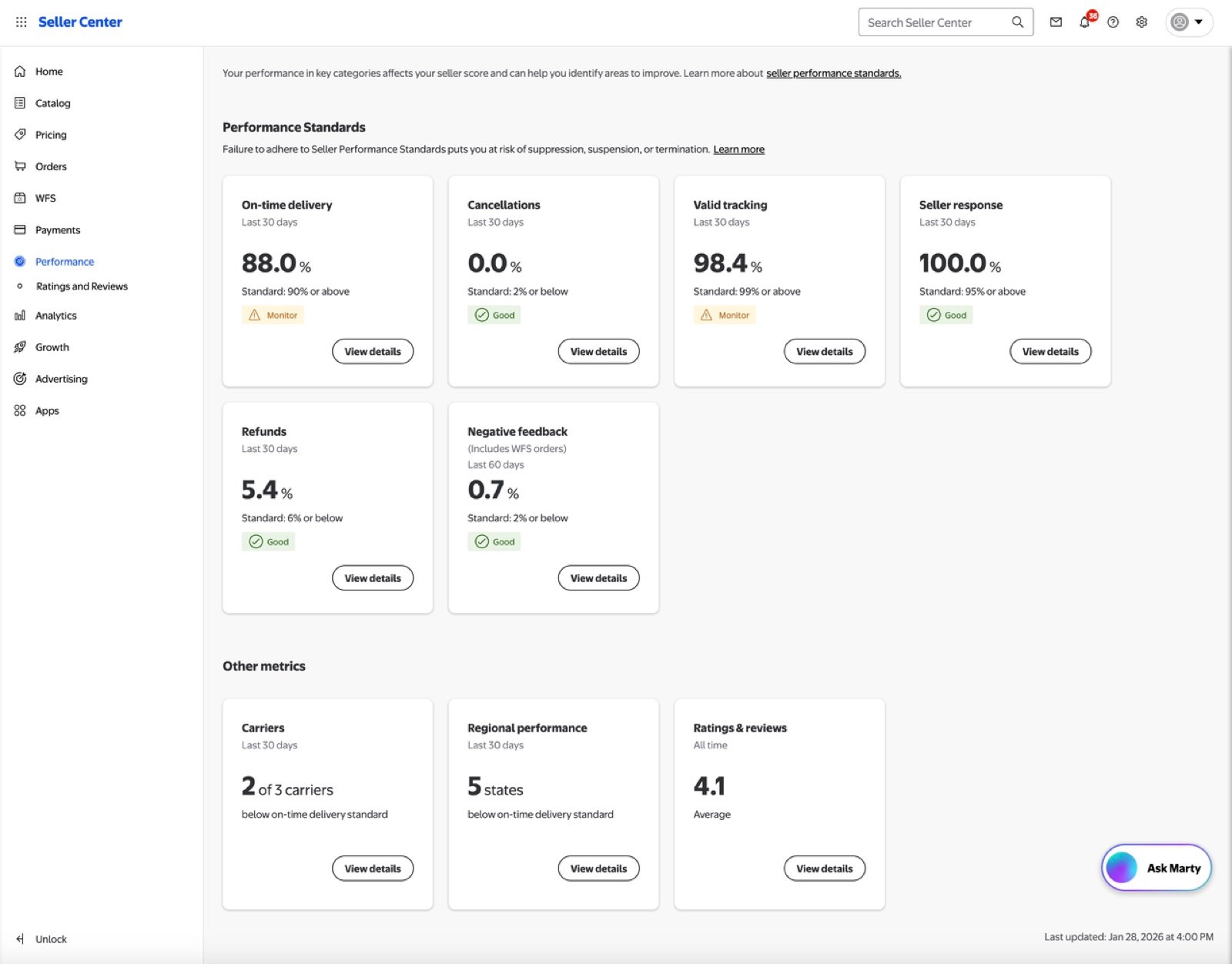Open the Ask Marty assistant
Image resolution: width=1232 pixels, height=964 pixels.
point(1157,868)
